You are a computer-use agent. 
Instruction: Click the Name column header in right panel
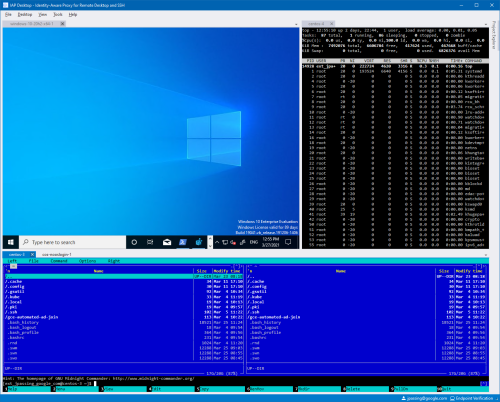(x=341, y=271)
